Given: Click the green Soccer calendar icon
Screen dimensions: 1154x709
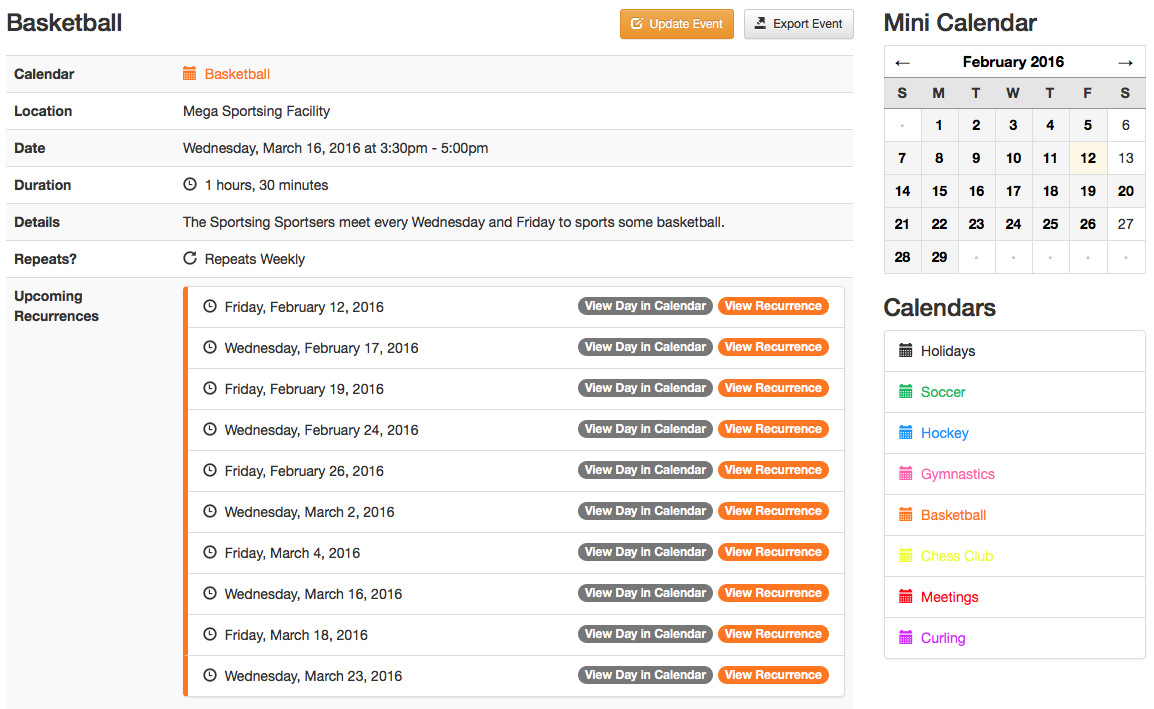Looking at the screenshot, I should (906, 392).
